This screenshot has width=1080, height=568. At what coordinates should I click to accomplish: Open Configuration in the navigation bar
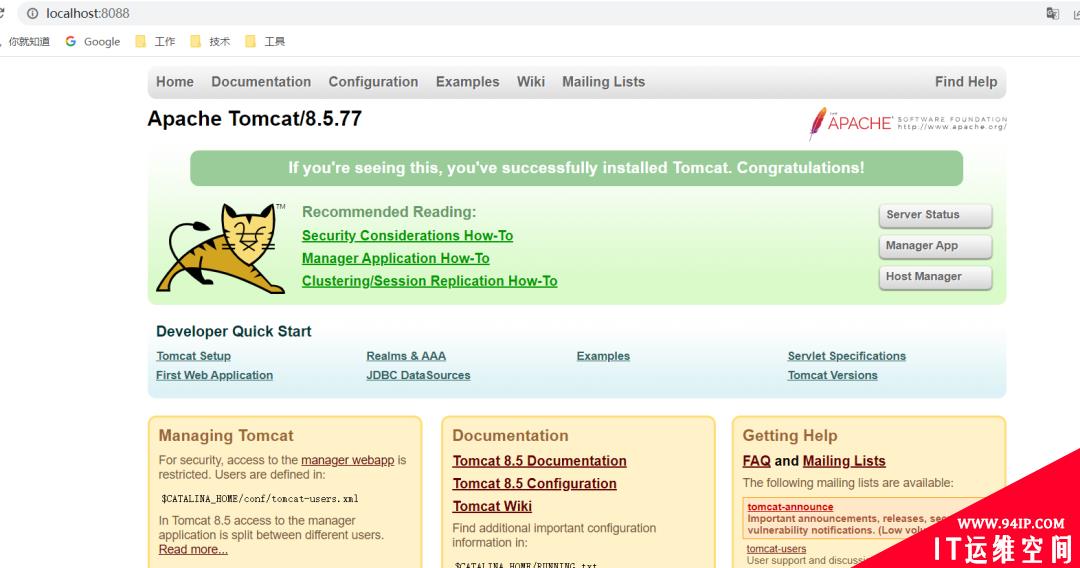(x=373, y=82)
